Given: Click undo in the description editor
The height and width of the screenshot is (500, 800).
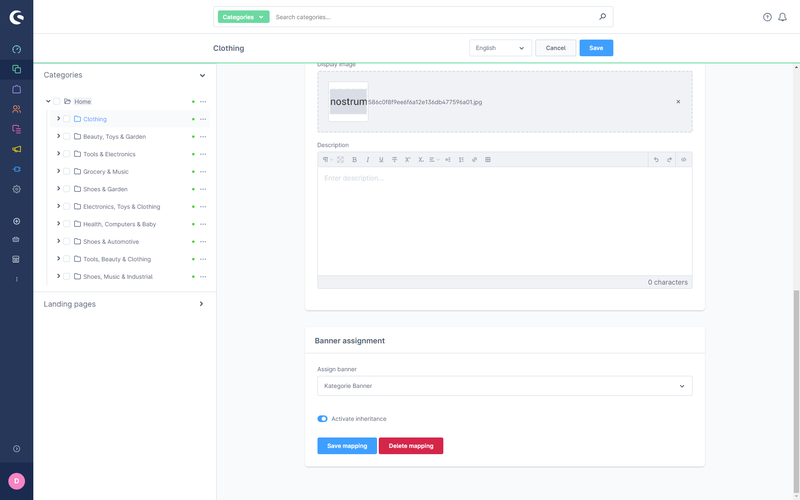Looking at the screenshot, I should [656, 159].
